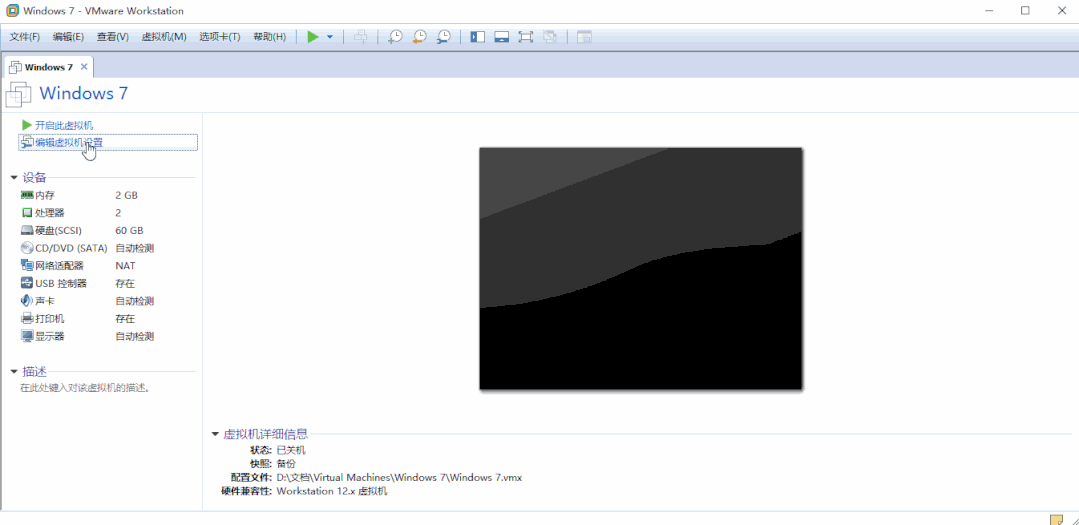Click the message log icon in status bar
1079x525 pixels.
click(1056, 519)
